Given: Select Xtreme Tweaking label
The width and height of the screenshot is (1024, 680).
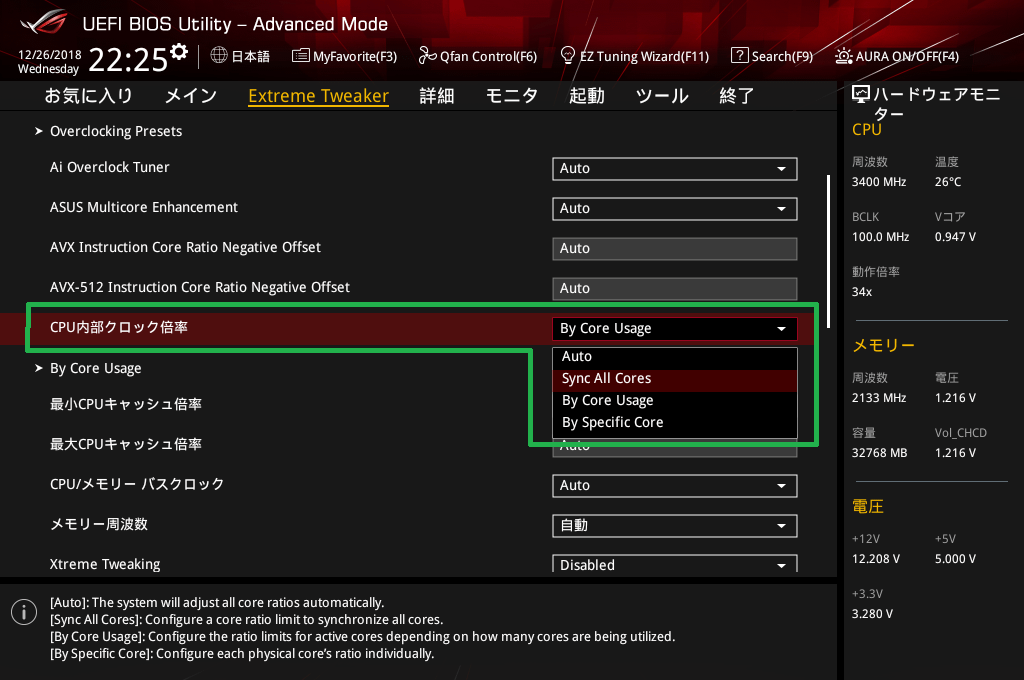Looking at the screenshot, I should click(105, 564).
